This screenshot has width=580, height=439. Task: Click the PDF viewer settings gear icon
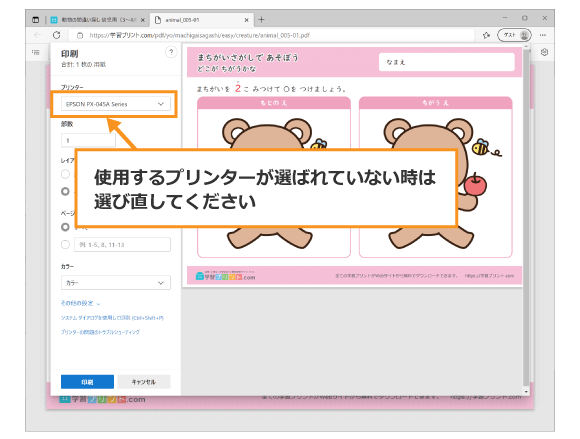click(544, 52)
